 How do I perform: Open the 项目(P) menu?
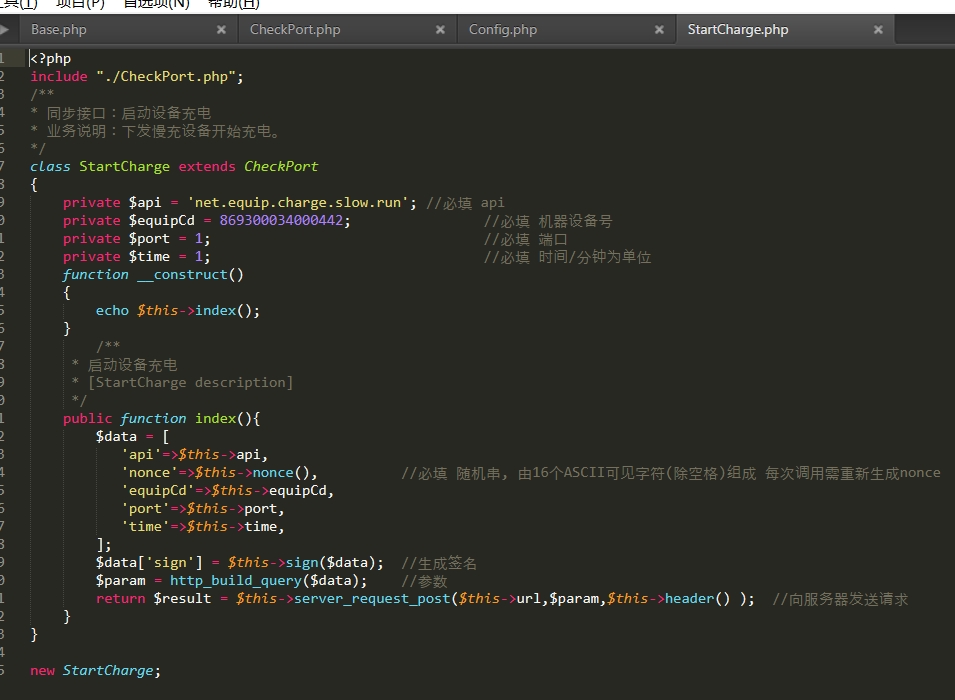(82, 4)
